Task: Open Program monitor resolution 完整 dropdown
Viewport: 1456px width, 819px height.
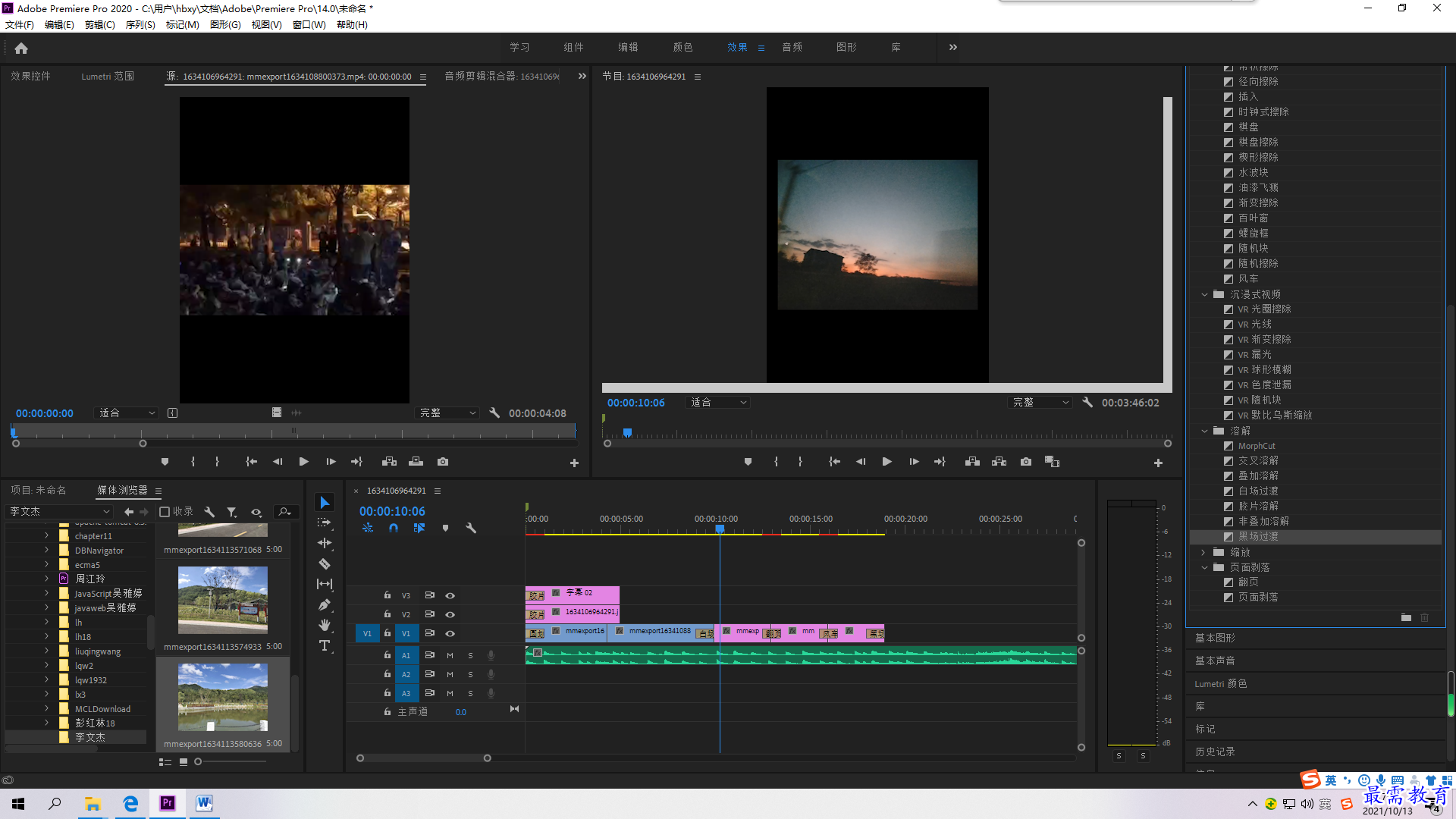Action: (1040, 403)
